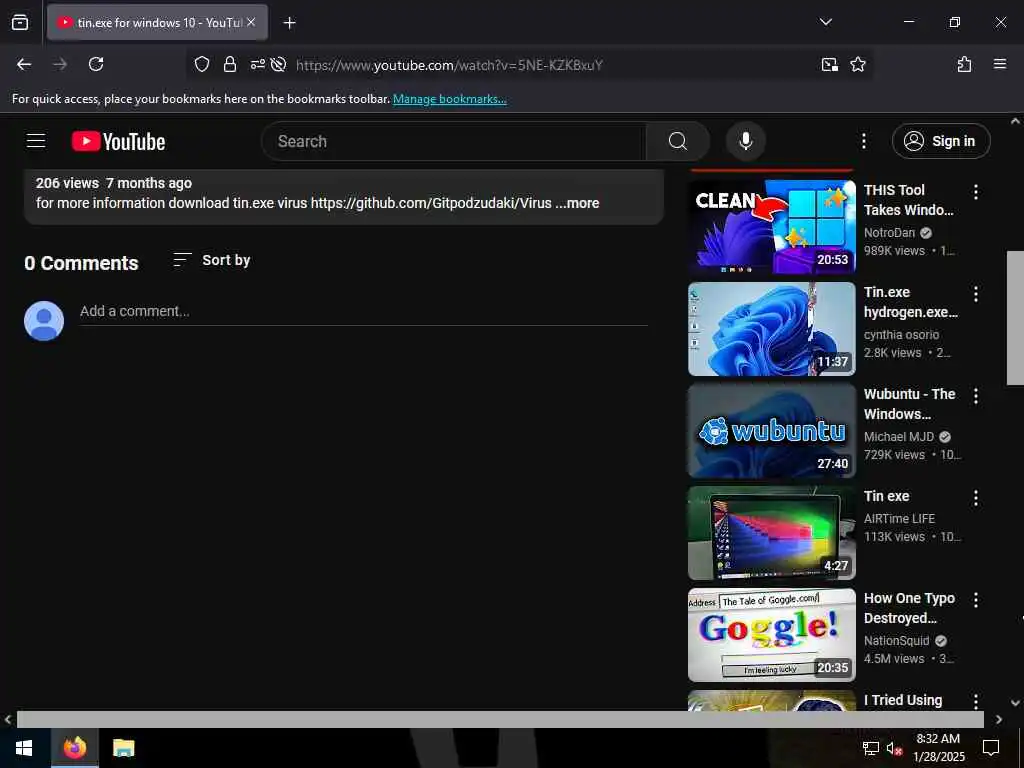Click the 206 views 7 months ago text
This screenshot has width=1024, height=768.
coord(114,184)
